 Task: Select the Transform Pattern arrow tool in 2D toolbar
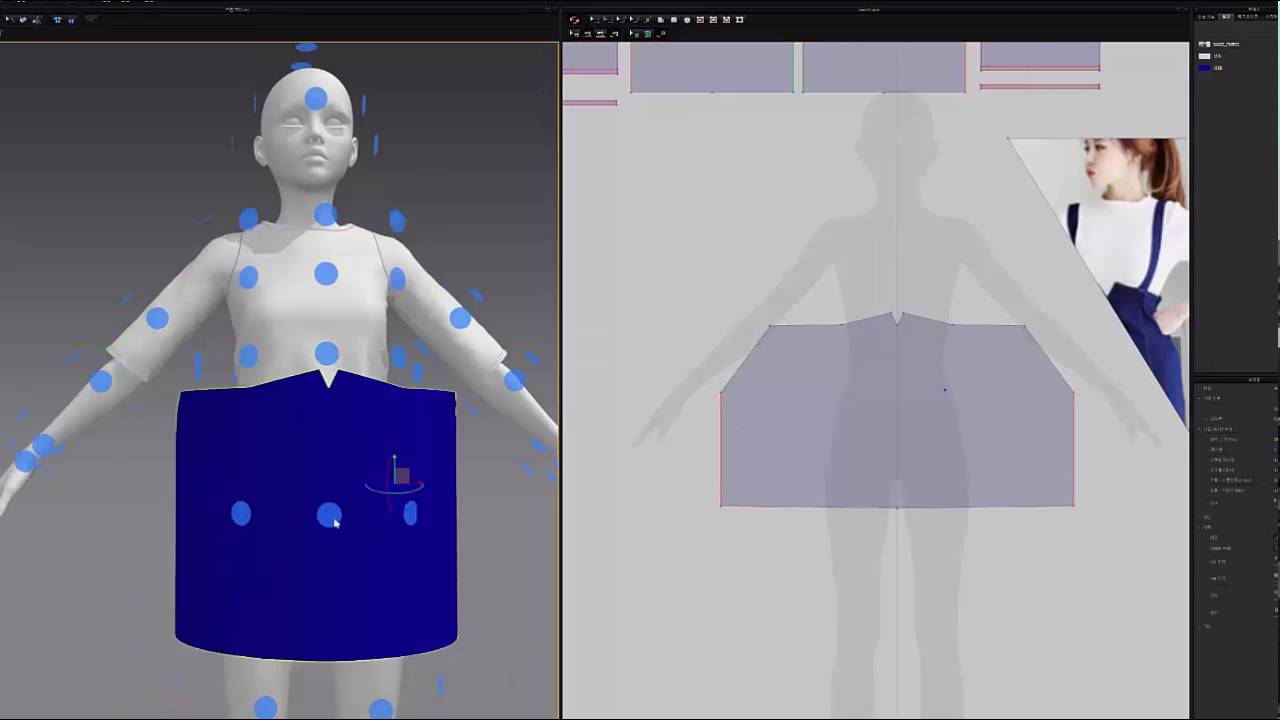595,20
